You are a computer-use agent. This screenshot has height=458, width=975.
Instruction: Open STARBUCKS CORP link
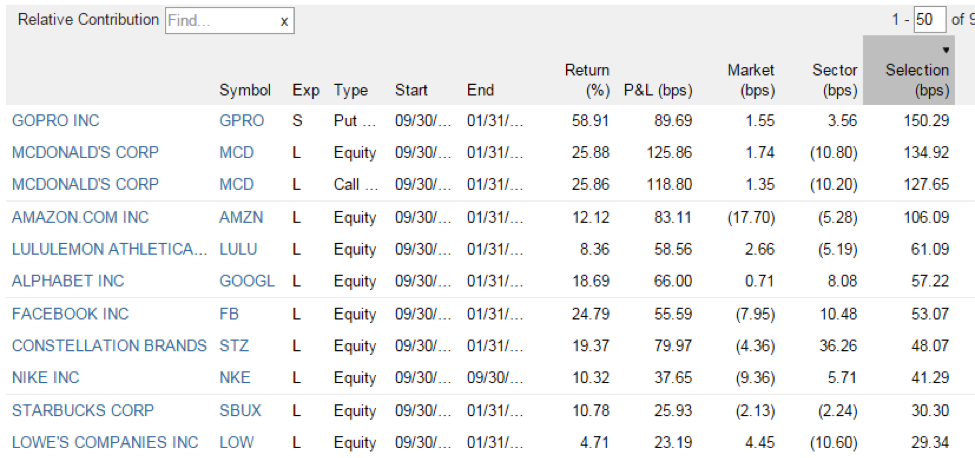[x=83, y=411]
